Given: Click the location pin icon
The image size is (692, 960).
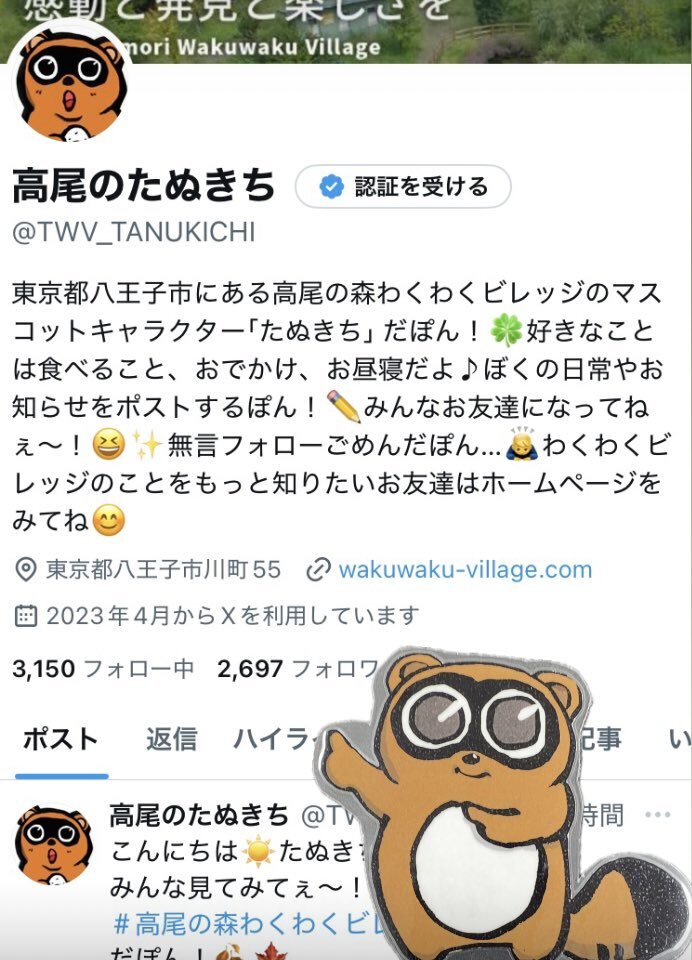Looking at the screenshot, I should click(x=26, y=569).
